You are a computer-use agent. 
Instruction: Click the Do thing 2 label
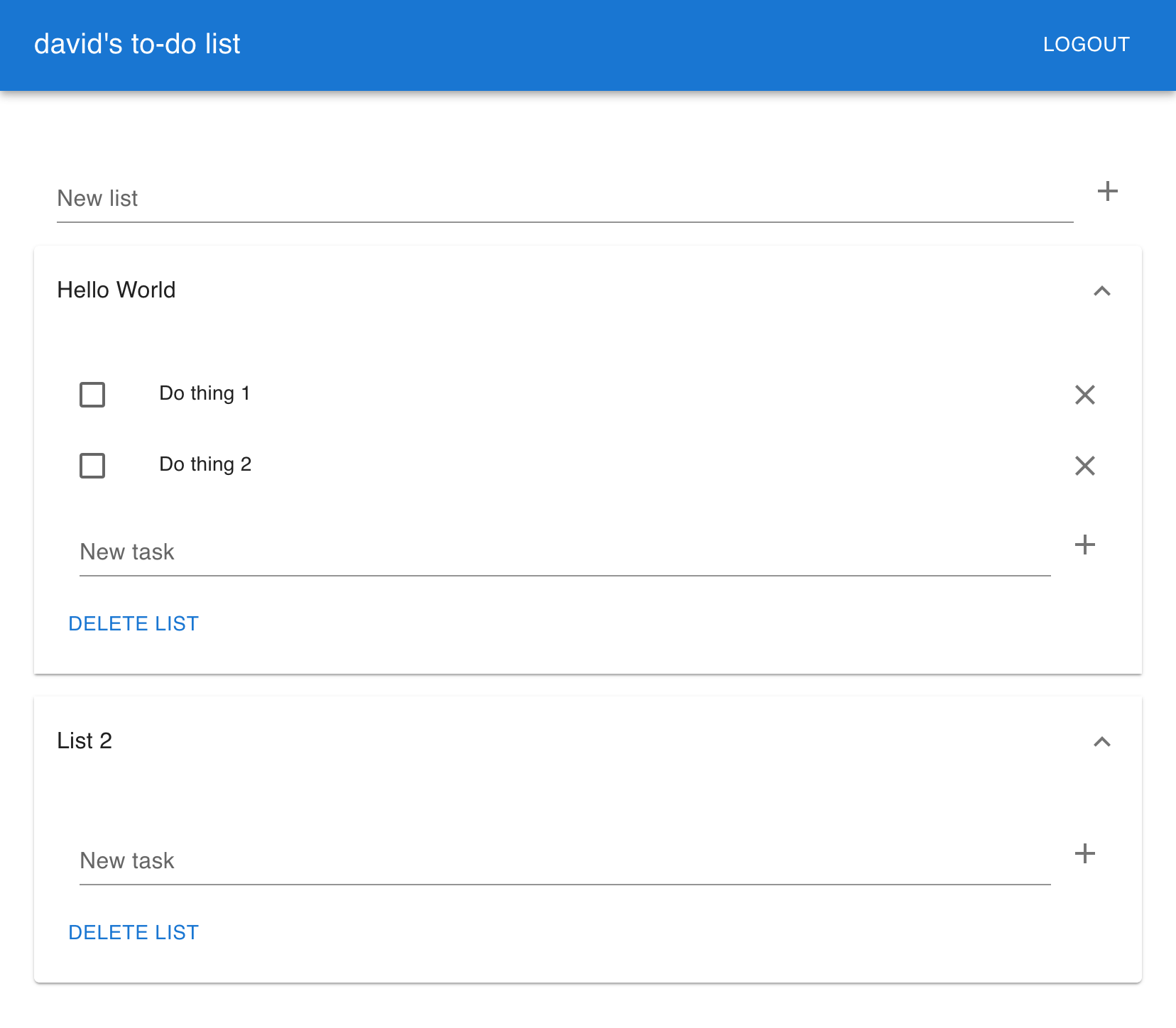pos(205,464)
